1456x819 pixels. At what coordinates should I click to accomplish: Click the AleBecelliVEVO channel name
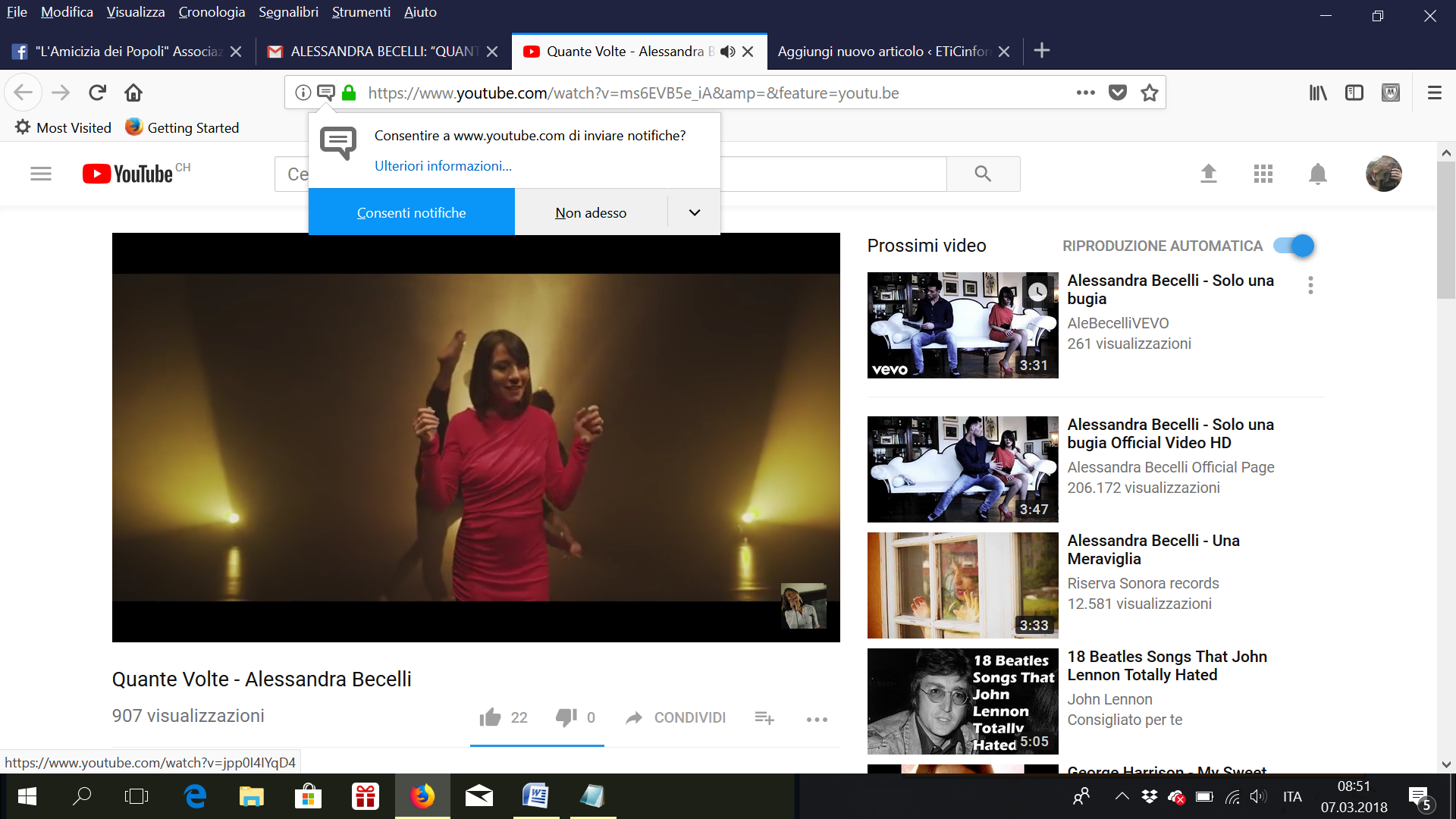(1118, 323)
